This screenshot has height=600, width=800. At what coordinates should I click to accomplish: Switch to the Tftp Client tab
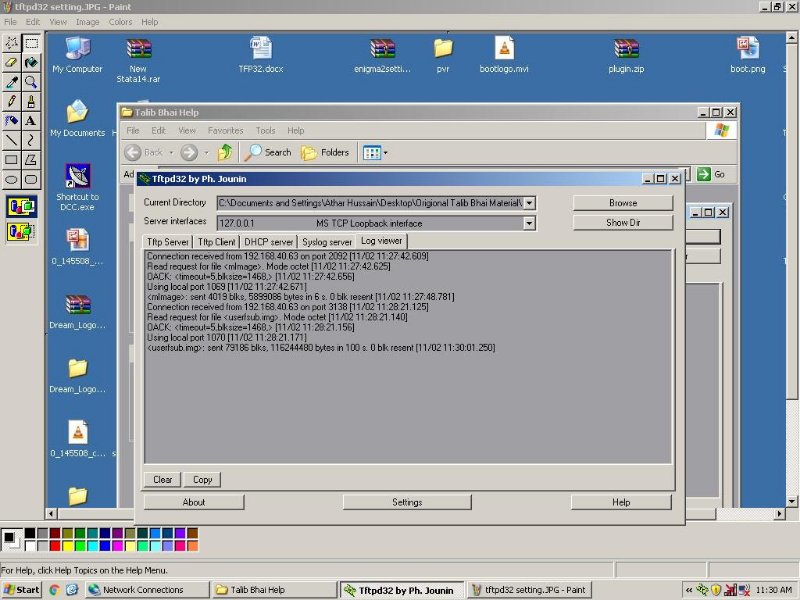216,242
